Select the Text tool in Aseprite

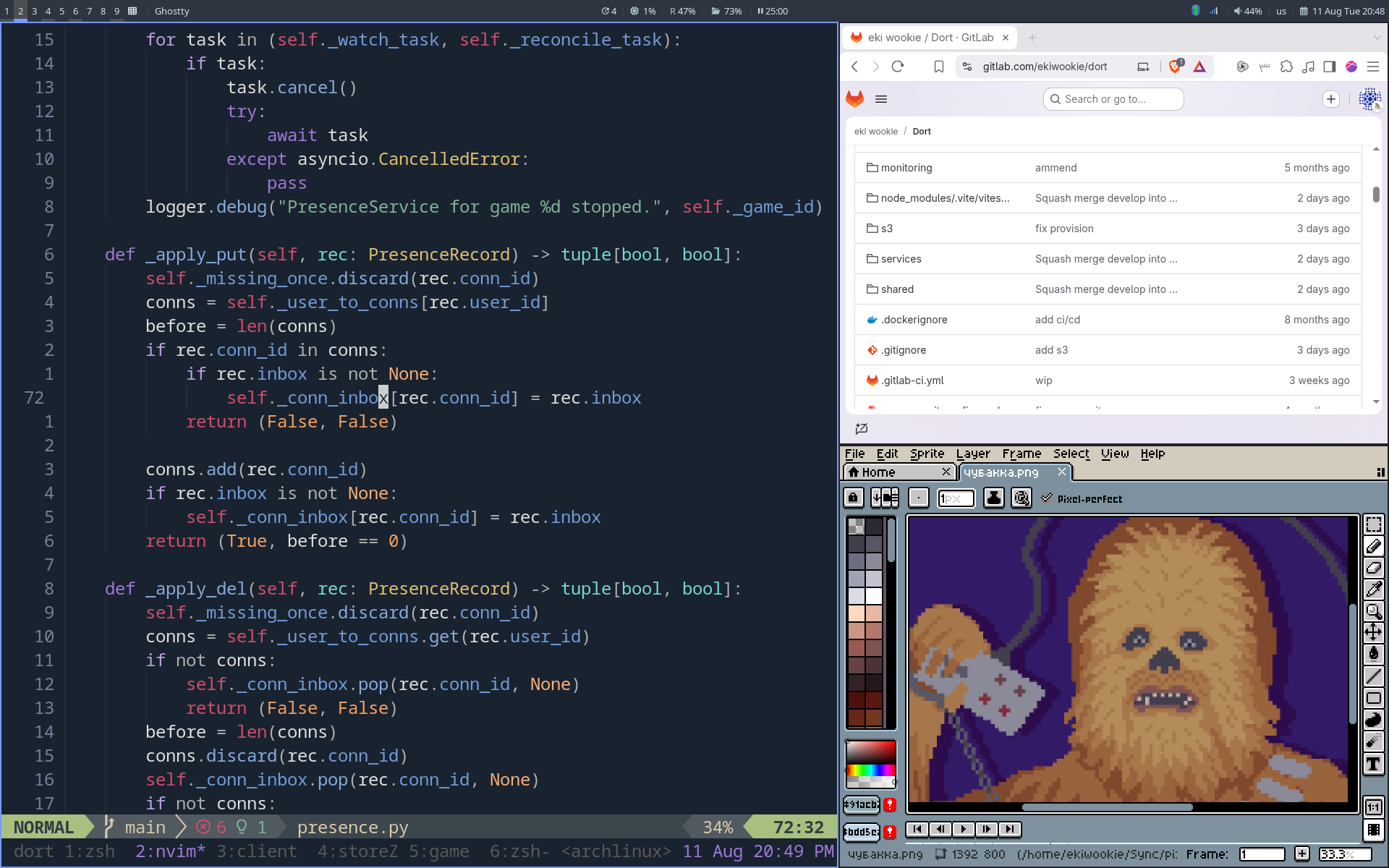click(1373, 764)
